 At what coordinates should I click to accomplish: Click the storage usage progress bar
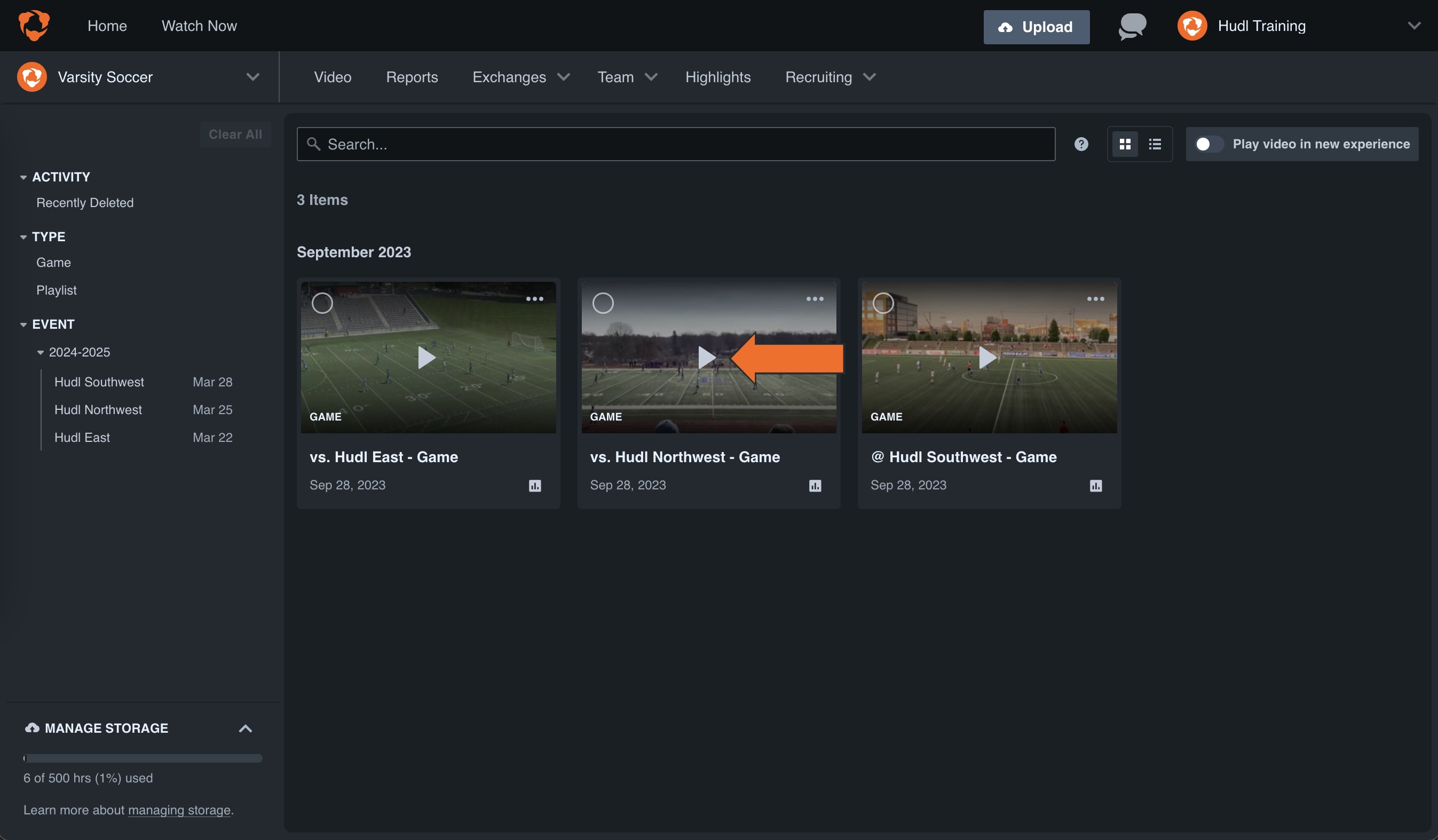click(143, 758)
